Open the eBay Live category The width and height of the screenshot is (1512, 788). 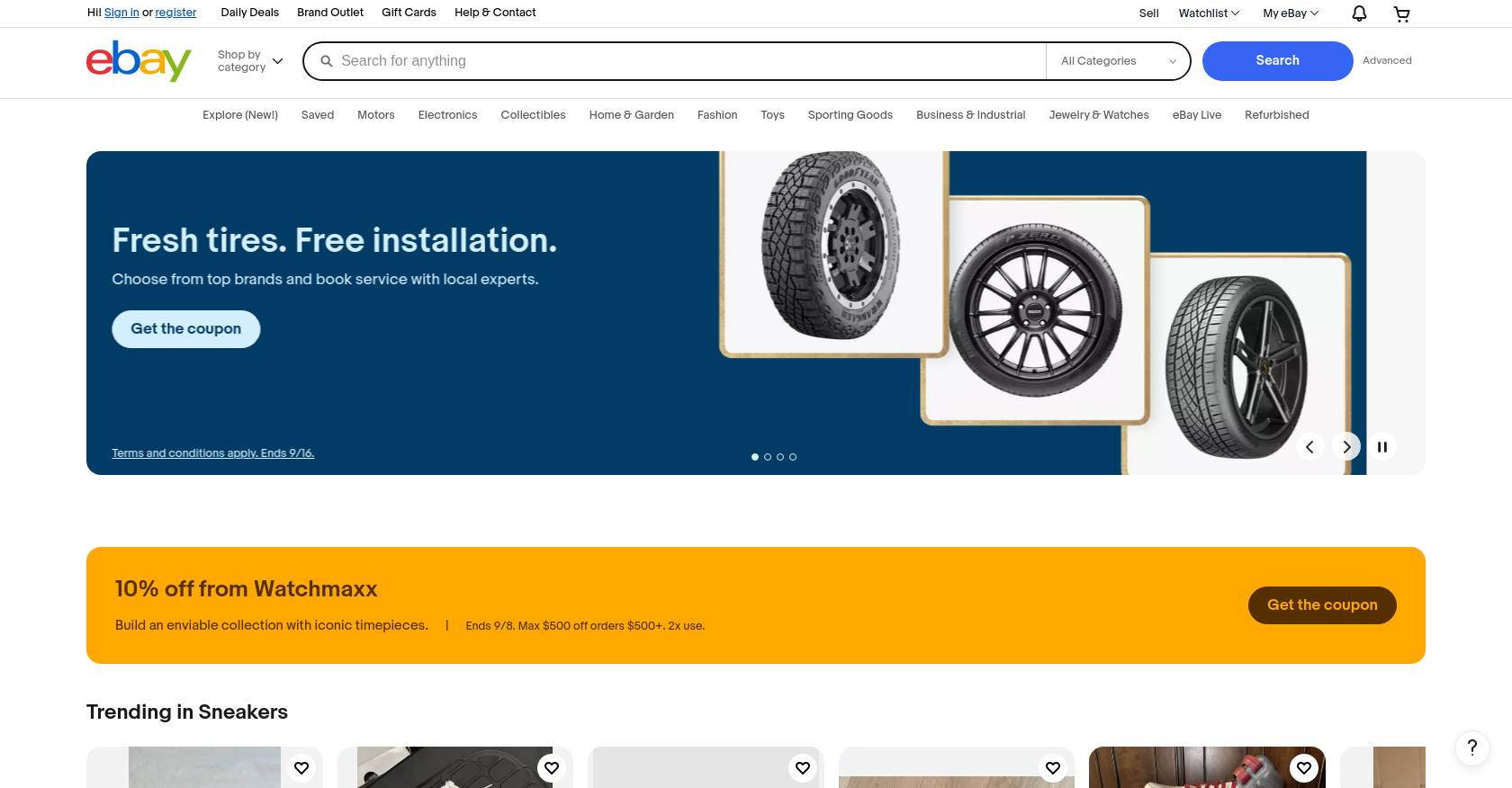click(x=1197, y=115)
